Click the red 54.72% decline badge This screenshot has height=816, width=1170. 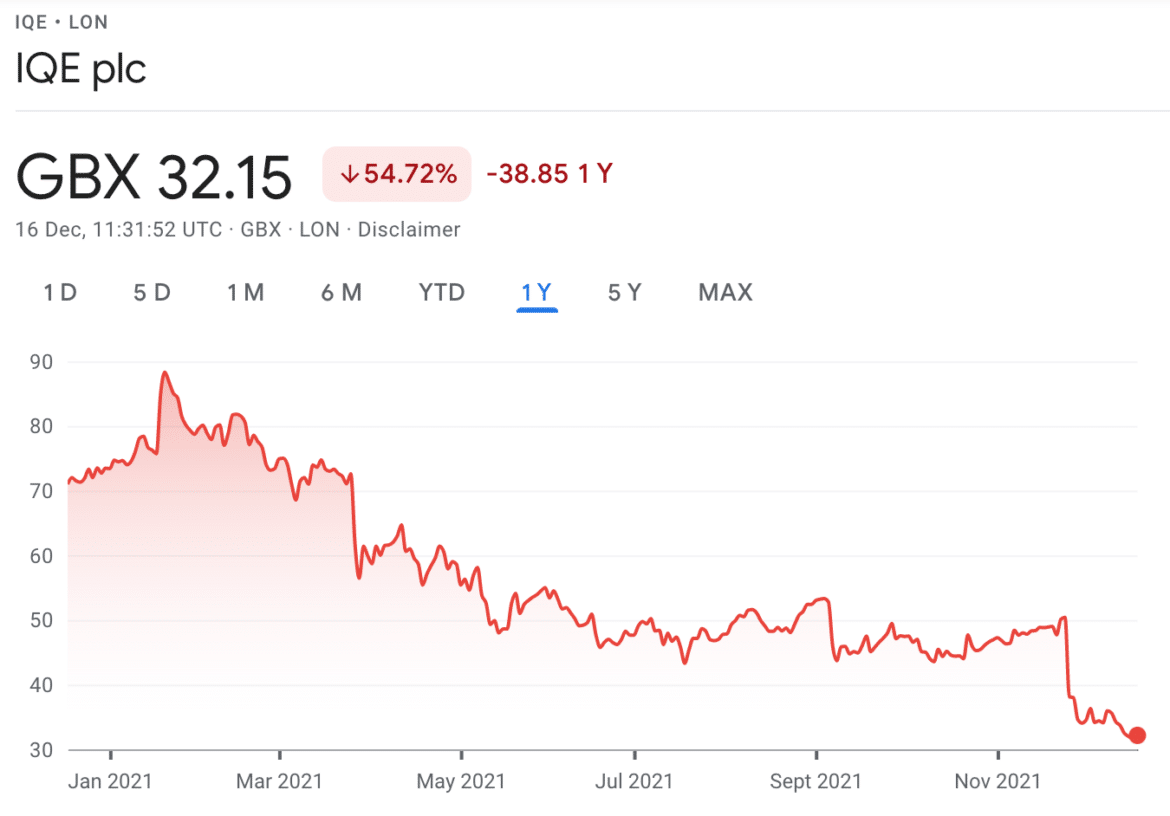click(396, 173)
